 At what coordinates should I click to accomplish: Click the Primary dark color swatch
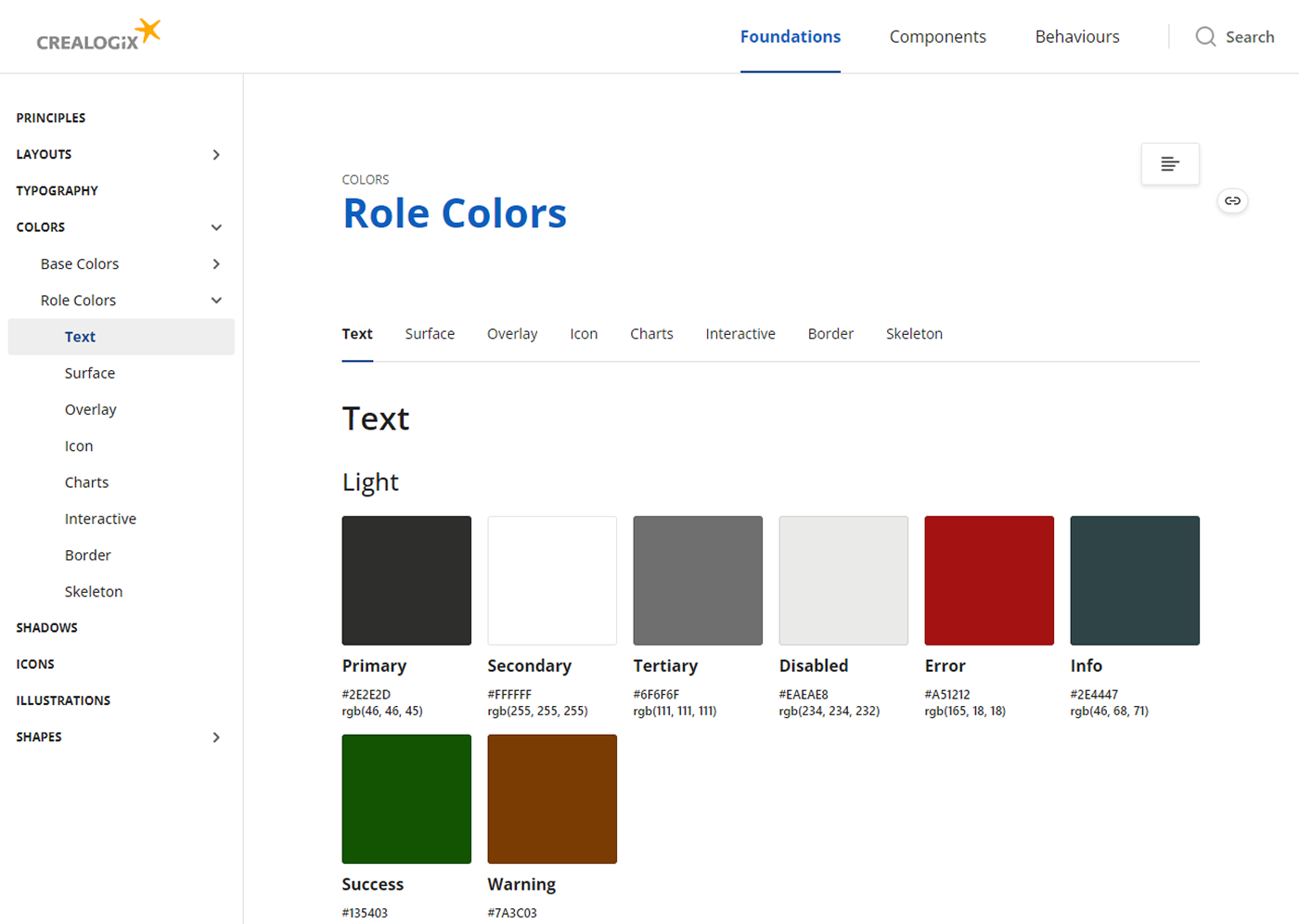(x=406, y=581)
